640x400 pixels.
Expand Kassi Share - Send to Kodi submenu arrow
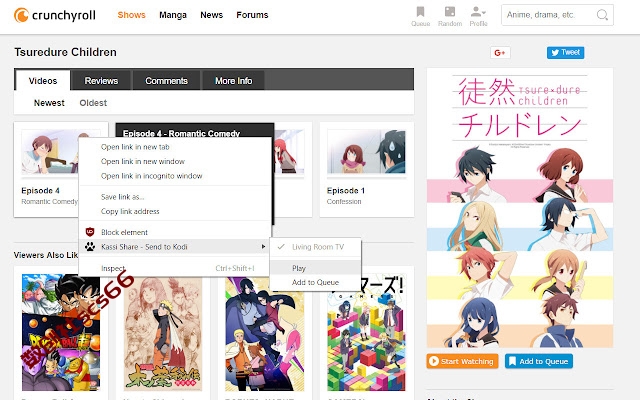tap(263, 247)
